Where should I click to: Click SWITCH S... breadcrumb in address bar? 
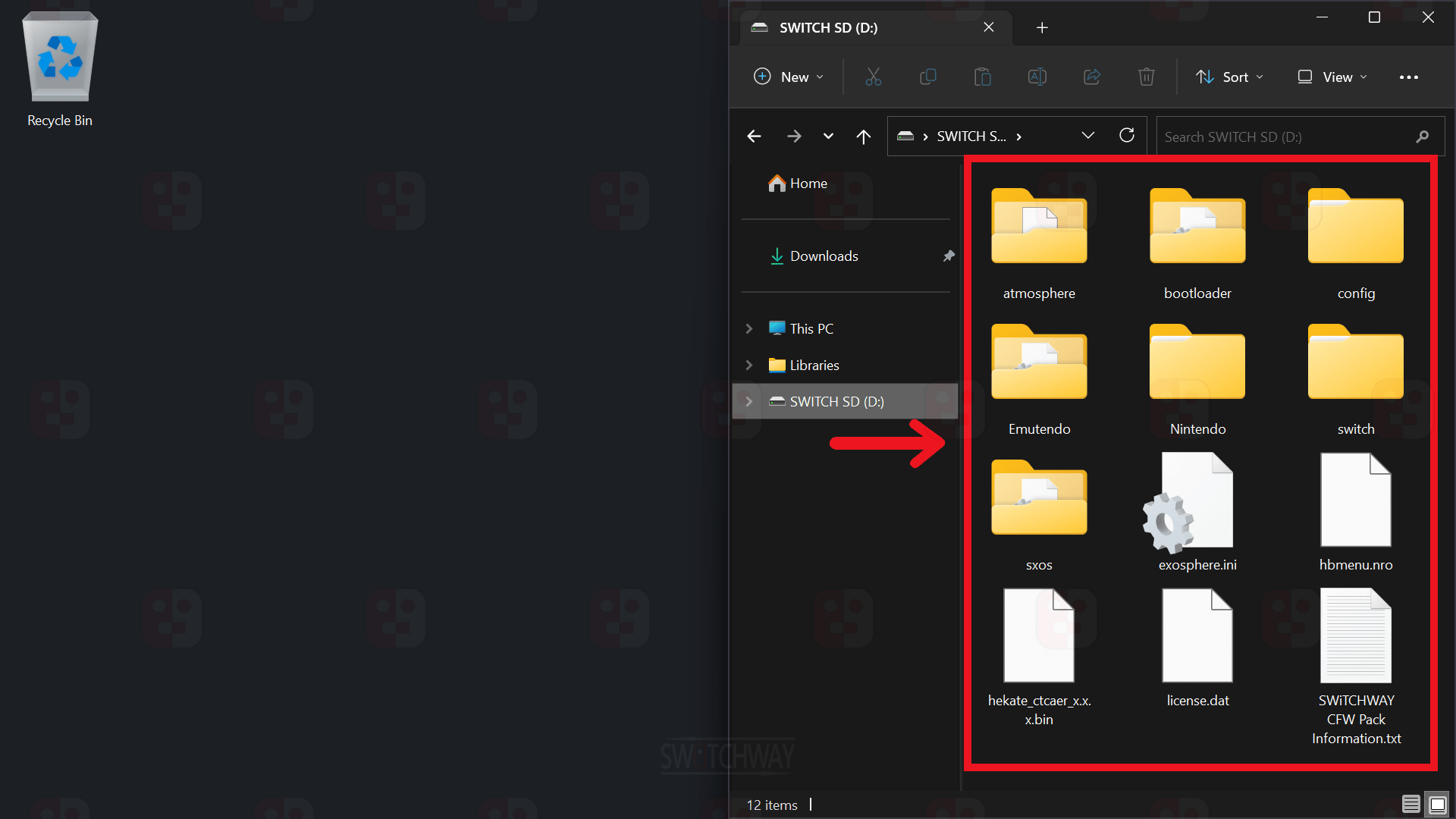tap(971, 136)
